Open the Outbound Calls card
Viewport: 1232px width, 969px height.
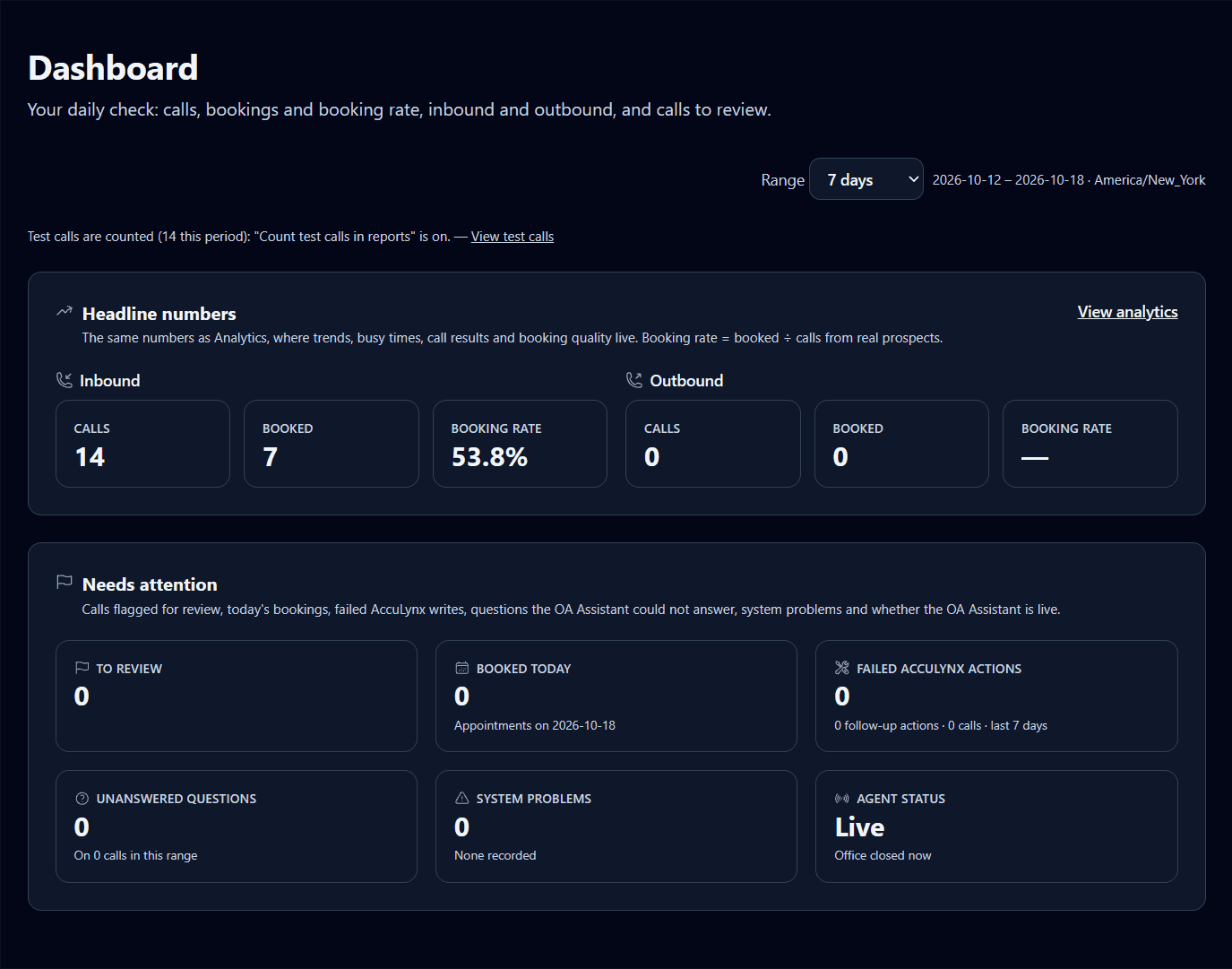coord(713,444)
